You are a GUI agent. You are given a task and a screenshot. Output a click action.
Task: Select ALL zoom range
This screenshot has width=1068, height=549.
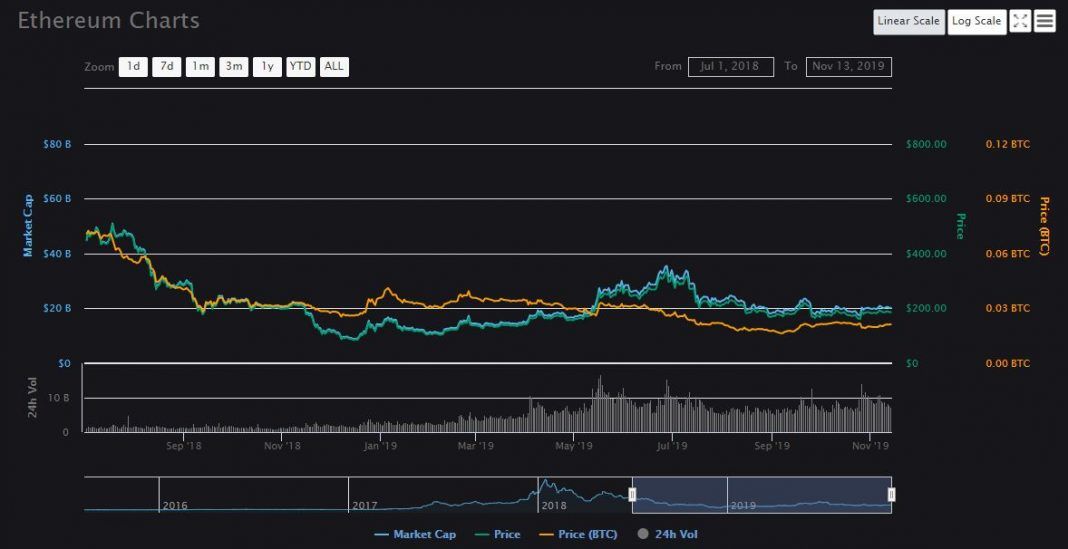tap(334, 67)
